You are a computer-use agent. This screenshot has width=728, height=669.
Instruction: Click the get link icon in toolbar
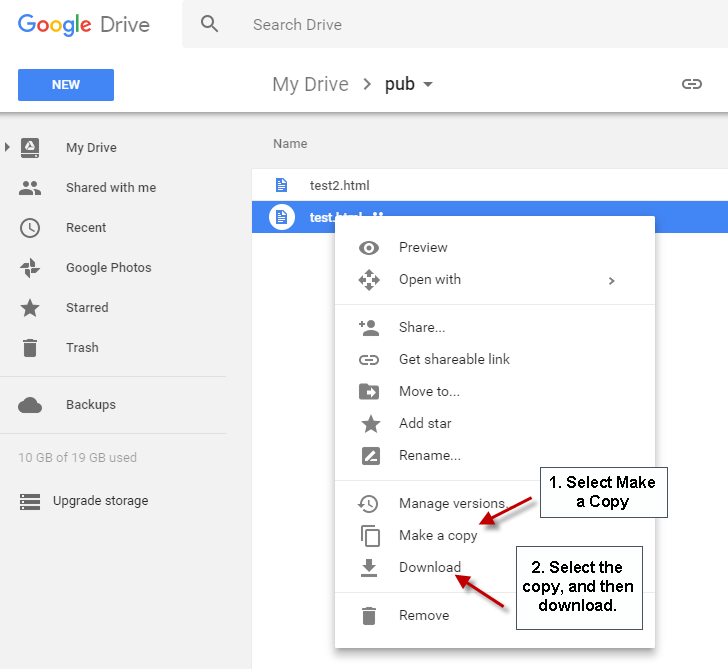coord(691,84)
